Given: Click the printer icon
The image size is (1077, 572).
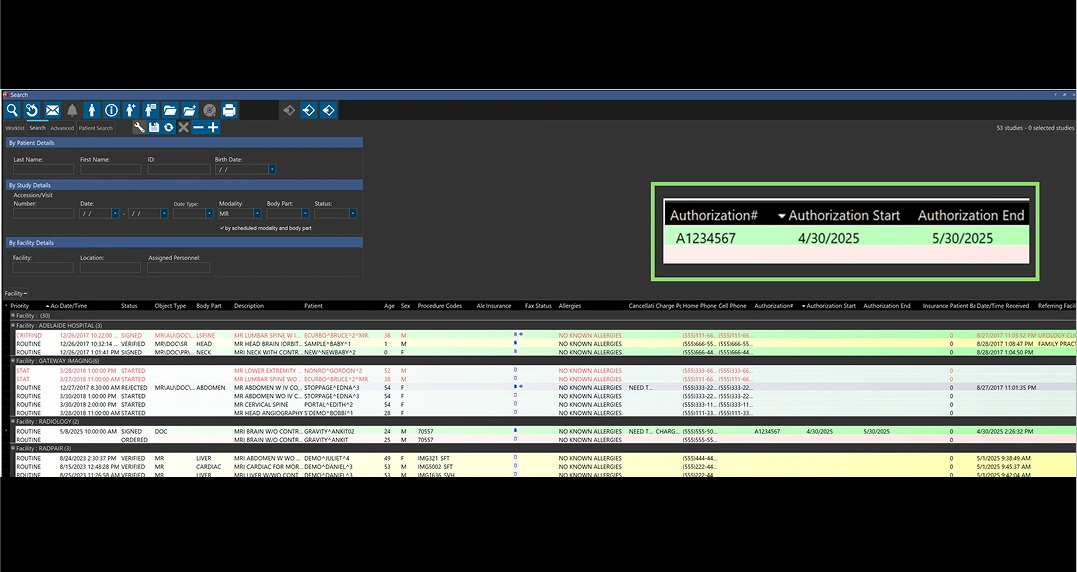Looking at the screenshot, I should coord(229,110).
